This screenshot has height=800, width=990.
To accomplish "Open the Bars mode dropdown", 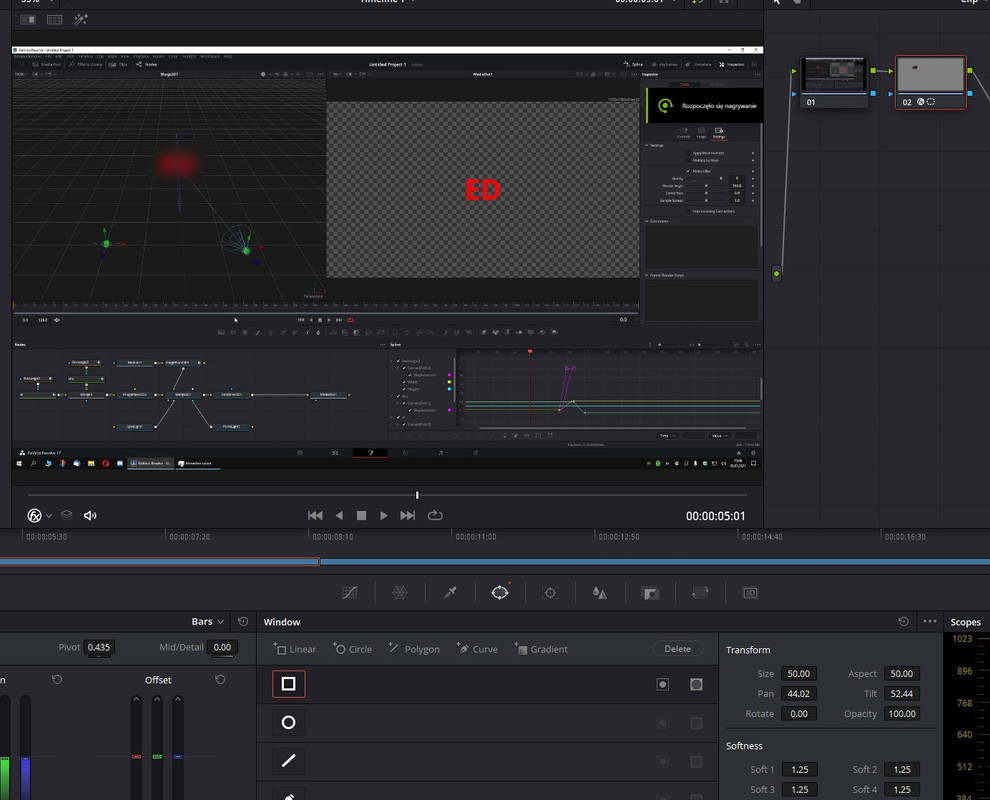I will tap(208, 621).
